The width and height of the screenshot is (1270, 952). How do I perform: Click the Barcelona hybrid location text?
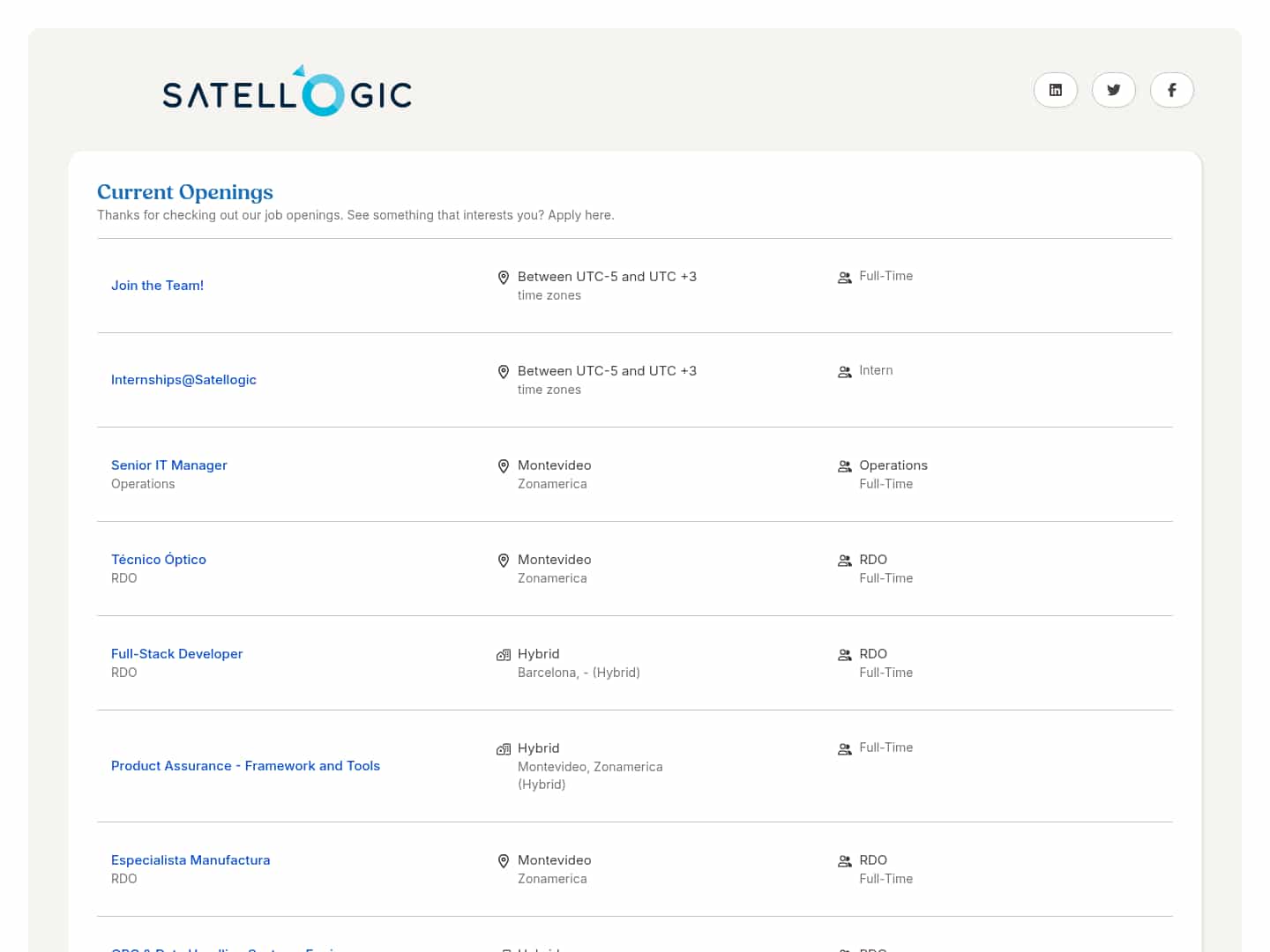(x=579, y=673)
